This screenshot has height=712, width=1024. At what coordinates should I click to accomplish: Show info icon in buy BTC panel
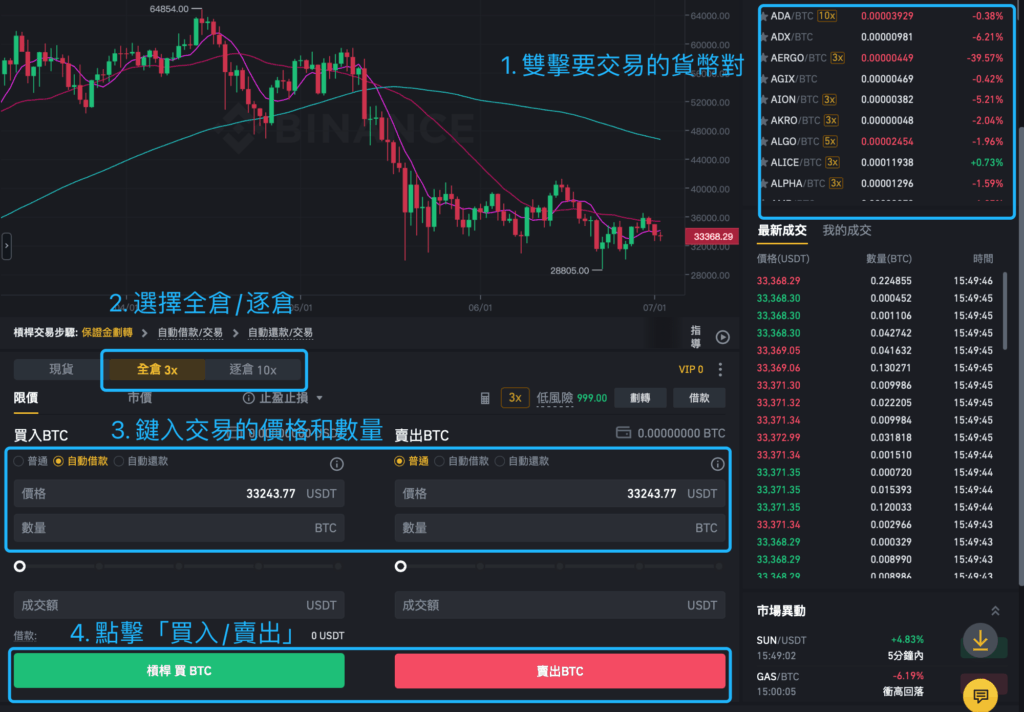click(336, 464)
